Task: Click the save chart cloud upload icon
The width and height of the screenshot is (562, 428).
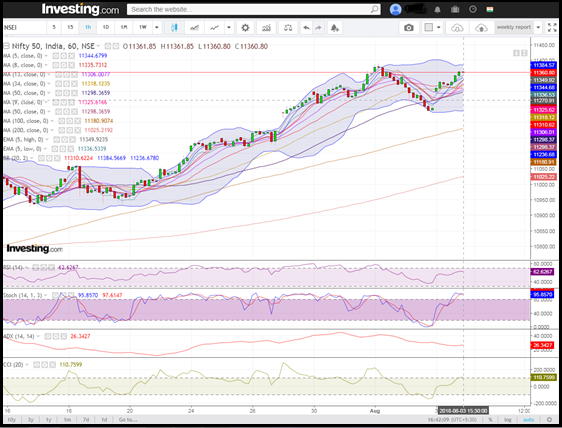Action: tap(481, 28)
